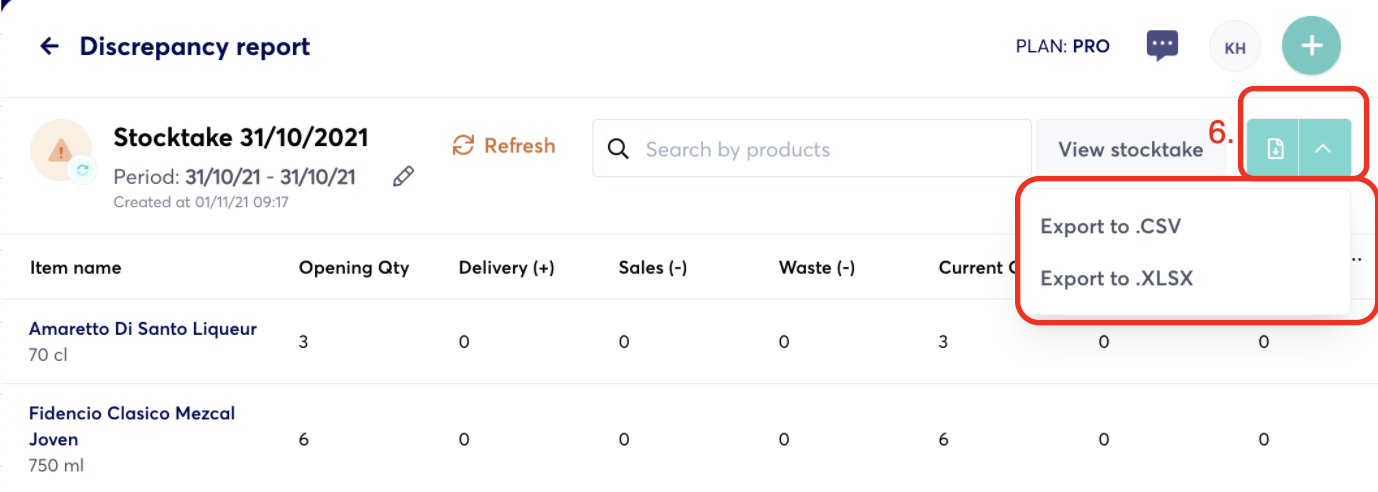Image resolution: width=1378 pixels, height=492 pixels.
Task: Open the Amaretto Di Santo Liqueur item
Action: (x=143, y=328)
